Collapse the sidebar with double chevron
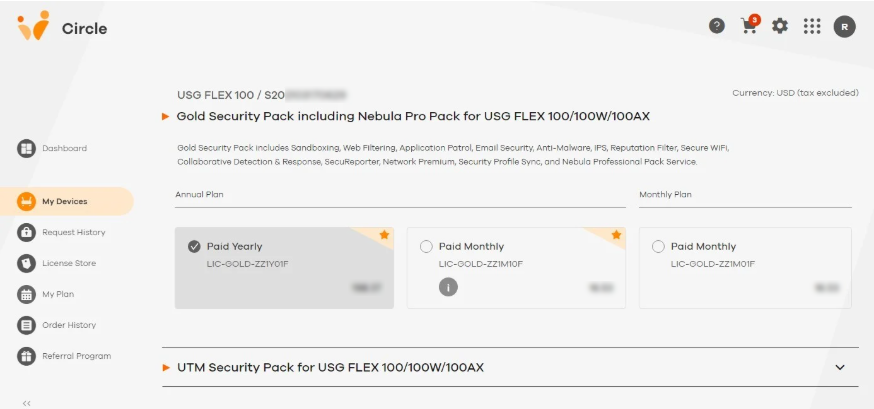 26,403
